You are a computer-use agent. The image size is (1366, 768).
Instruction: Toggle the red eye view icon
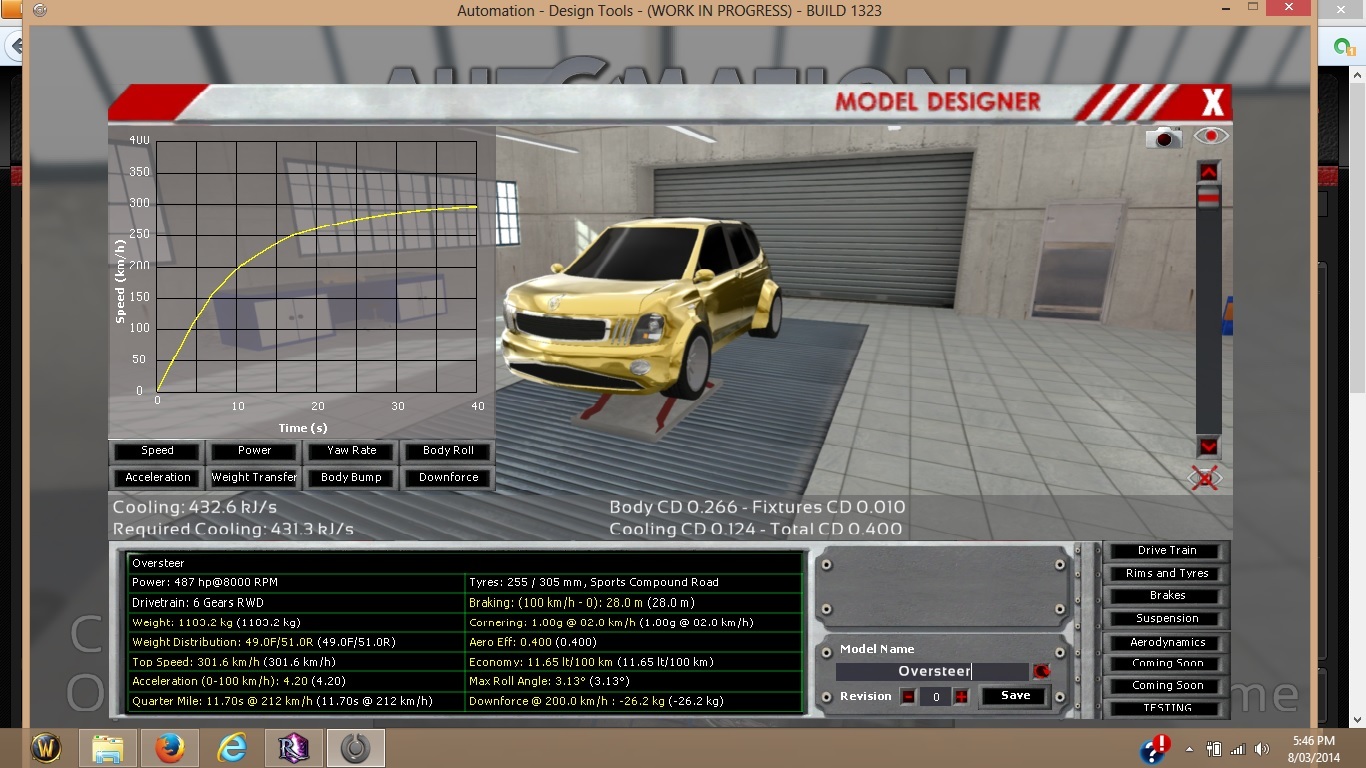click(x=1211, y=136)
